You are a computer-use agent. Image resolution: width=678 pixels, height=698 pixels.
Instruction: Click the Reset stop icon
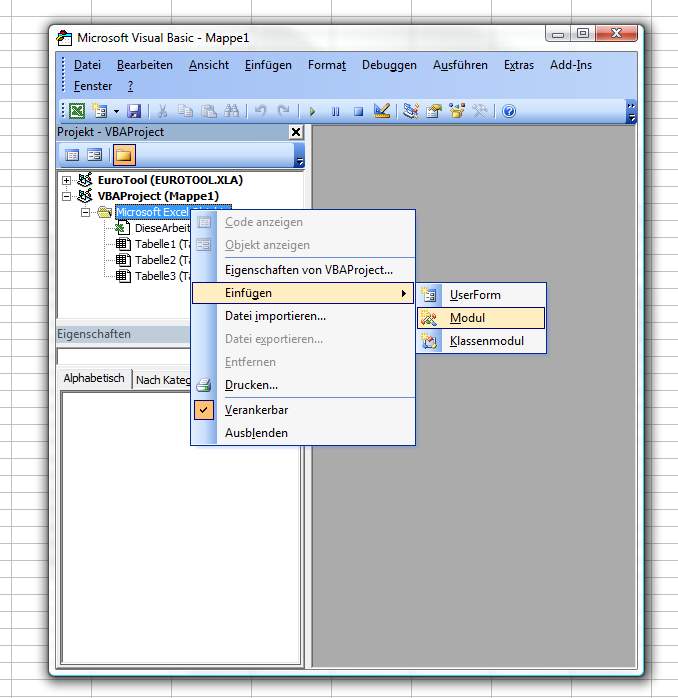(358, 111)
